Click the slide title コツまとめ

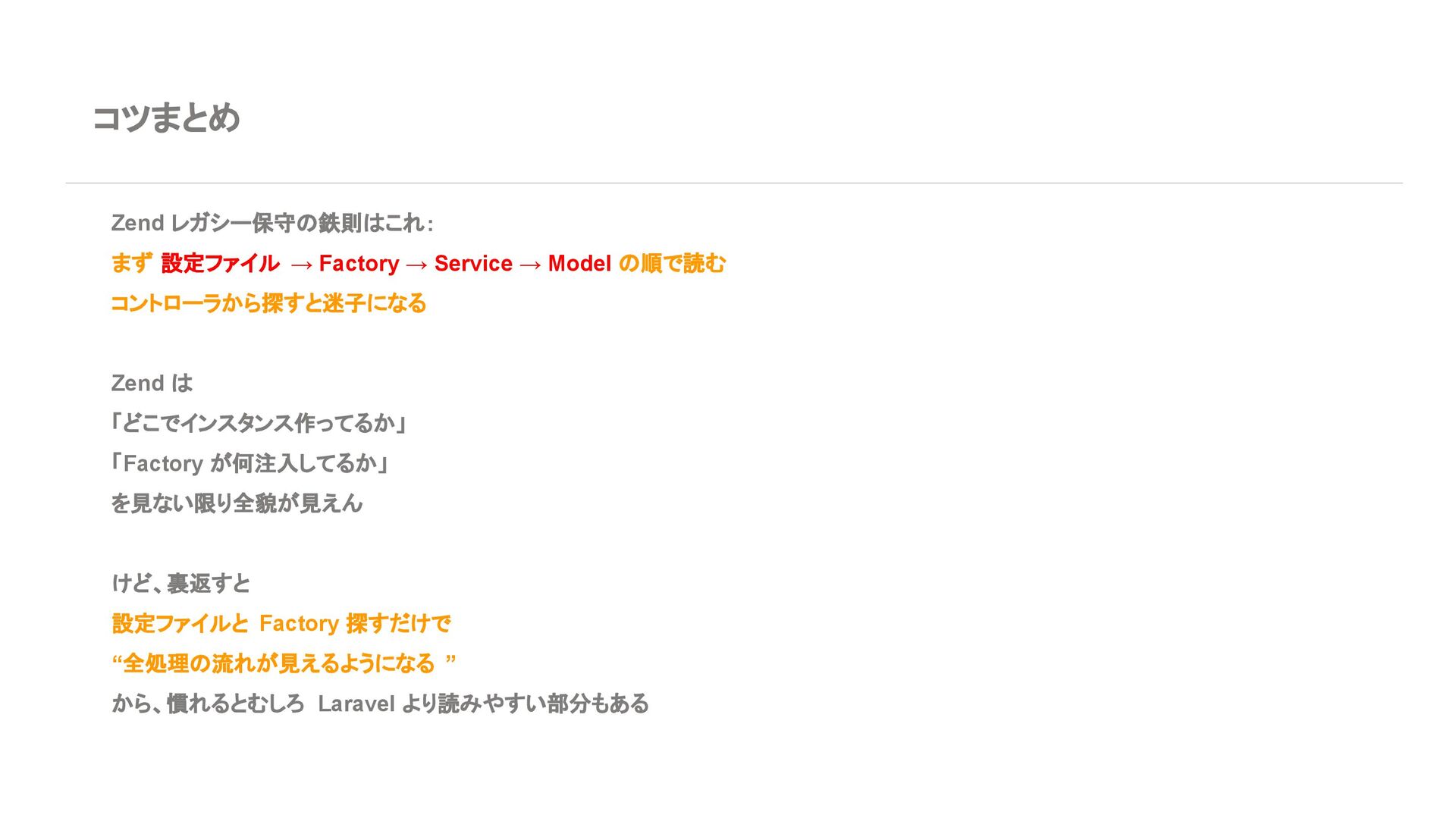tap(166, 118)
